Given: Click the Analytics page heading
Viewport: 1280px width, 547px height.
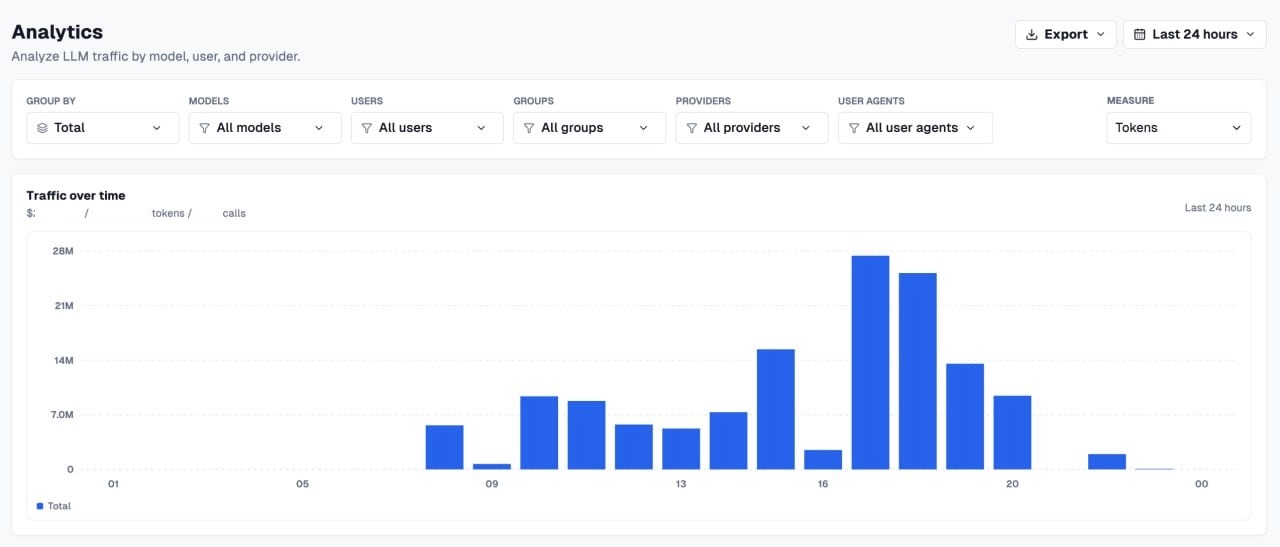Looking at the screenshot, I should coord(57,32).
